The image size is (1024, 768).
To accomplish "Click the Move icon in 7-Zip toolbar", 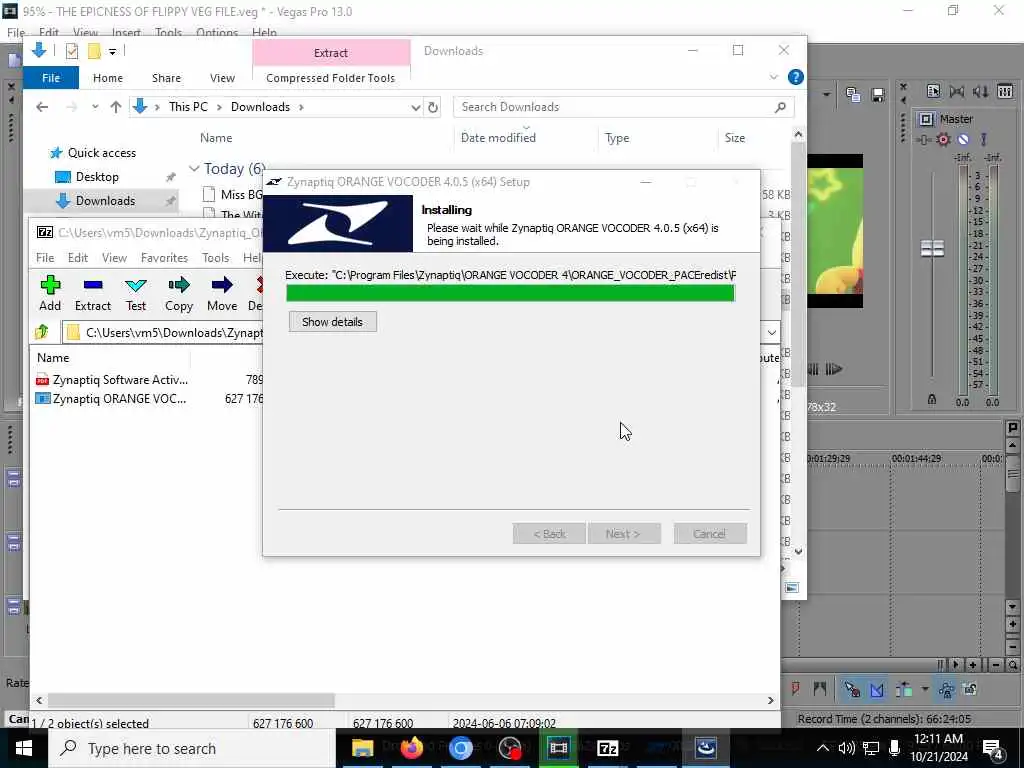I will [x=222, y=293].
